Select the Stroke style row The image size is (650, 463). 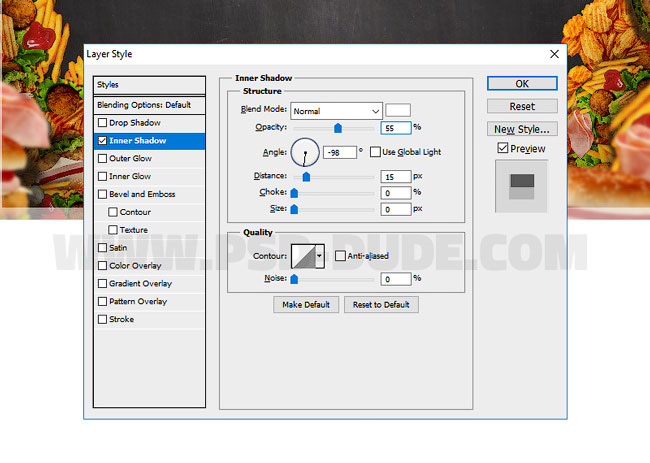[x=149, y=319]
